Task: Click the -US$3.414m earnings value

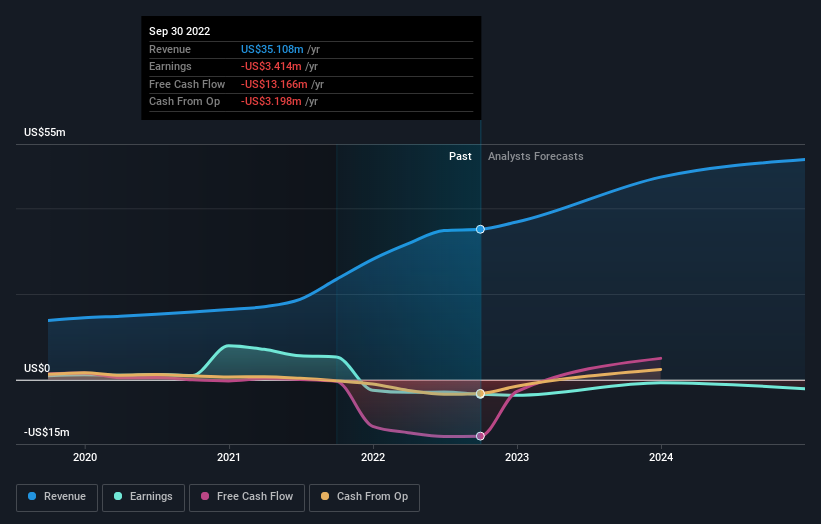Action: point(271,66)
